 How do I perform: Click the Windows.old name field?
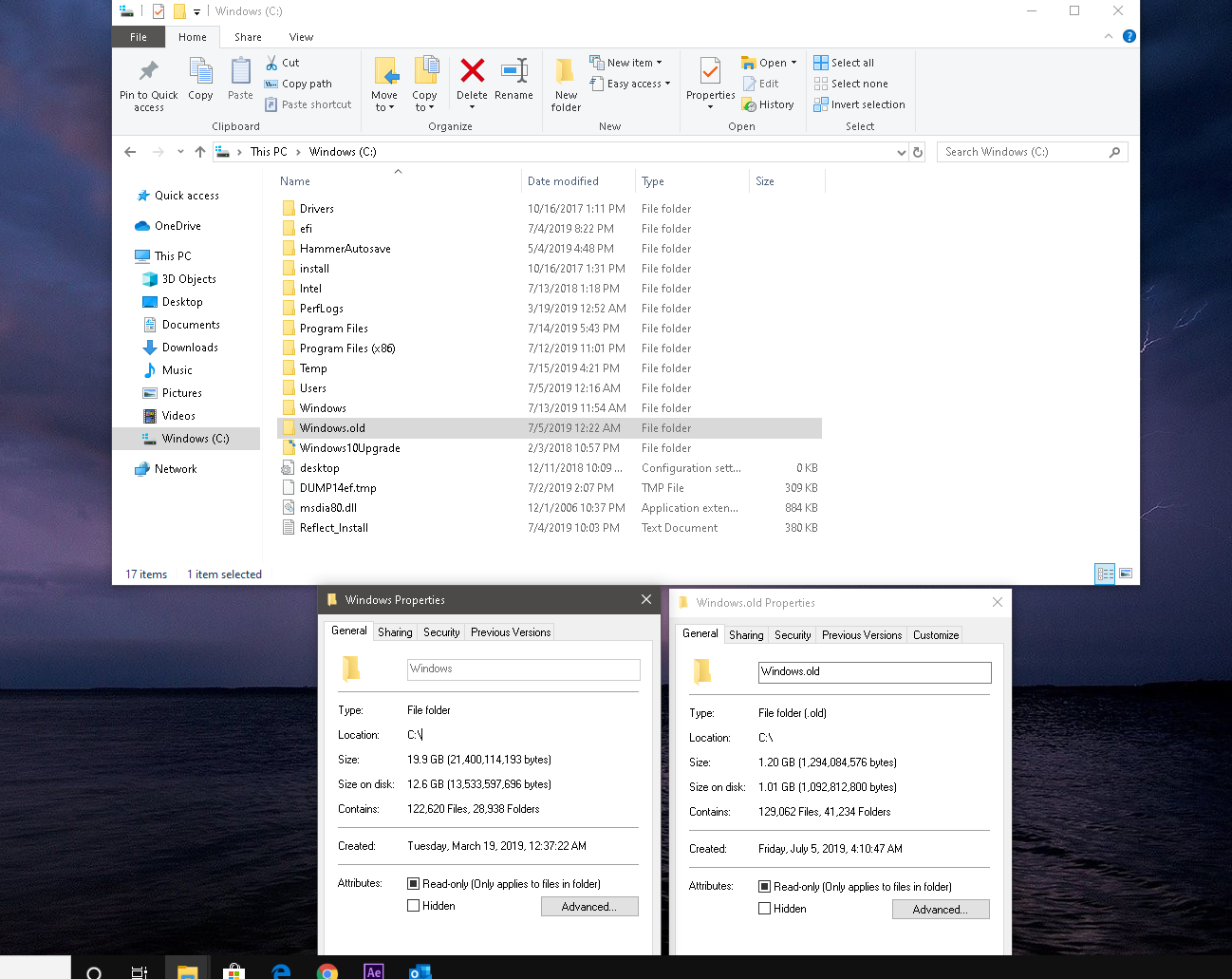(875, 672)
